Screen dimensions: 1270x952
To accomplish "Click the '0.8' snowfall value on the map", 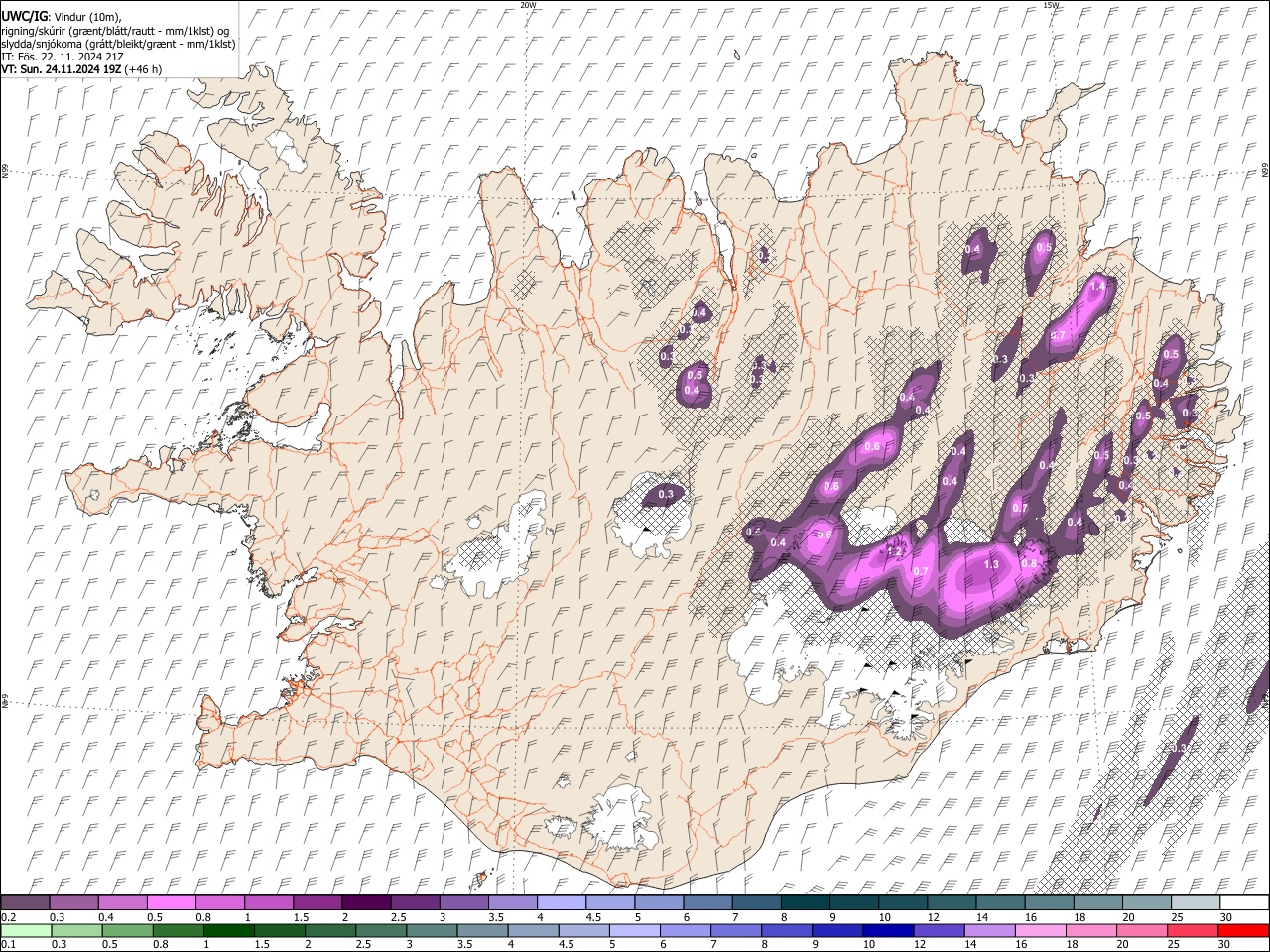I will (x=1029, y=564).
